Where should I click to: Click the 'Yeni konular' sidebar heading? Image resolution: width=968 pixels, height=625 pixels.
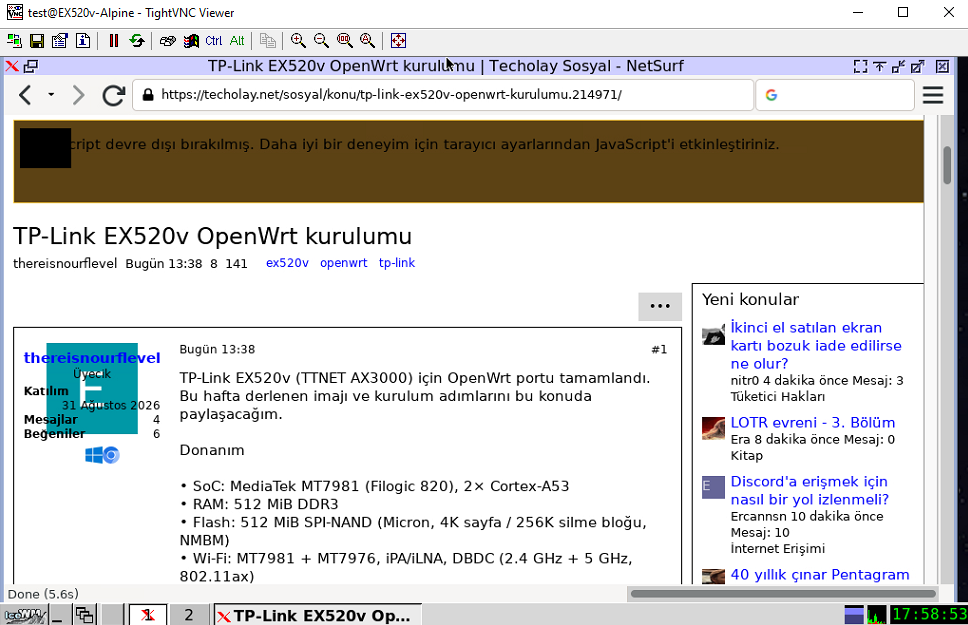(750, 300)
